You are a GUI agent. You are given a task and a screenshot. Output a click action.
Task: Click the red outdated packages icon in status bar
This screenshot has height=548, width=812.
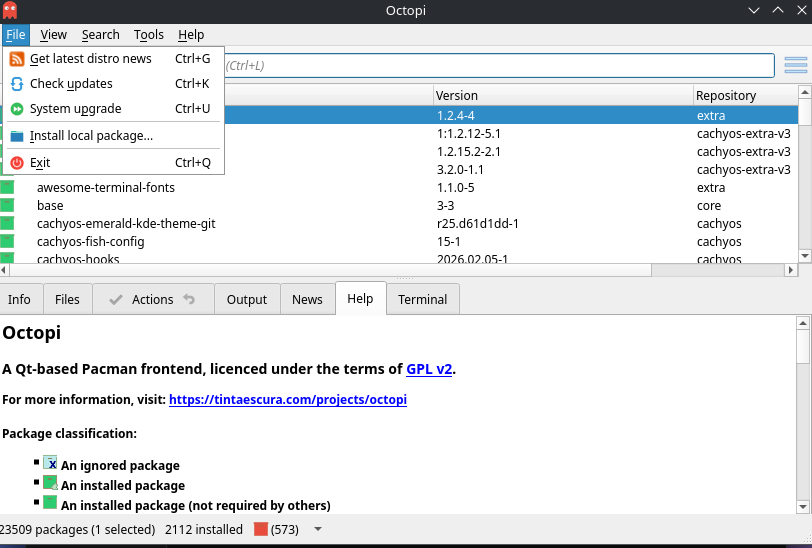pyautogui.click(x=261, y=529)
